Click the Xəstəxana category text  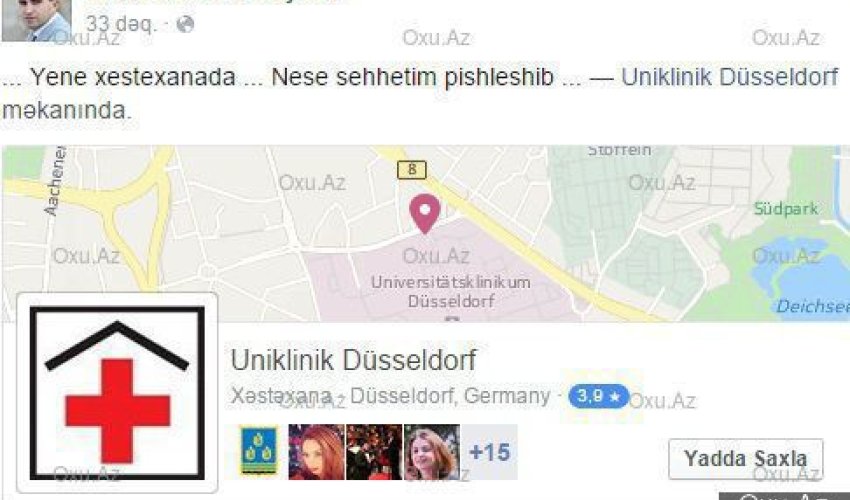(x=281, y=396)
